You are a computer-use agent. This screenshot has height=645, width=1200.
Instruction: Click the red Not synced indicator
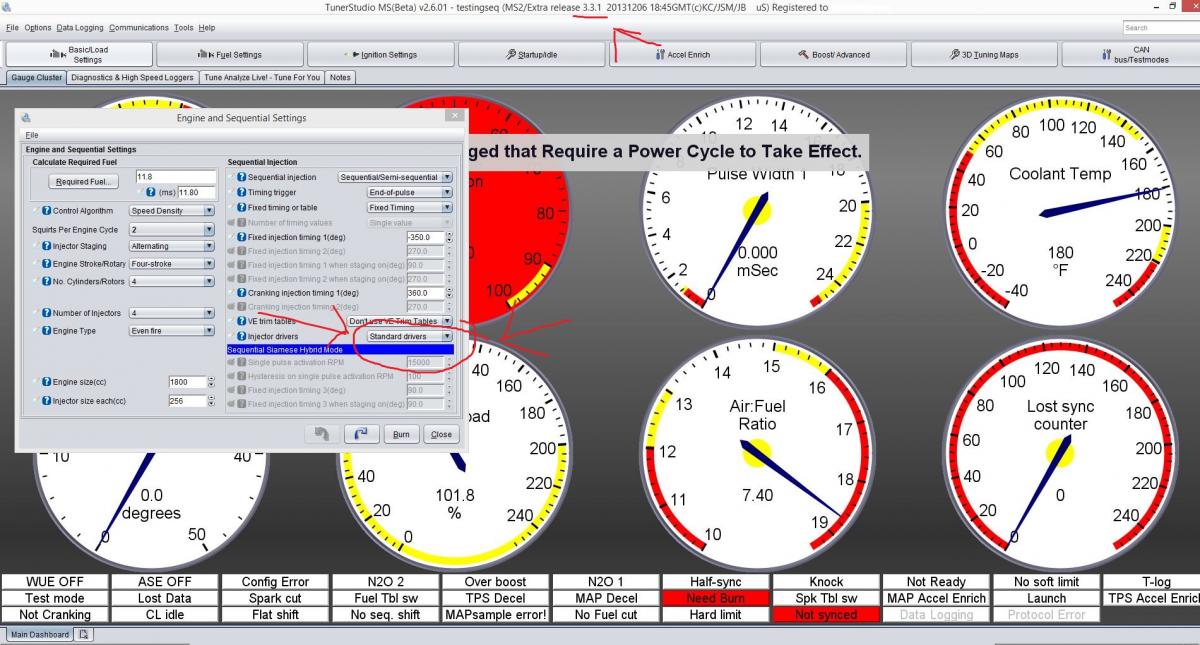(x=826, y=615)
